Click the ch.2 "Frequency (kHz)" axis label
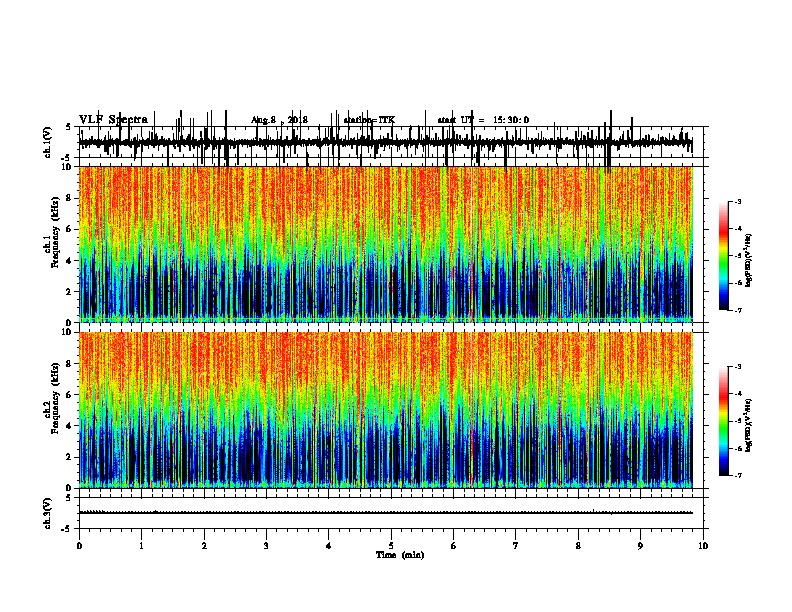 [55, 398]
